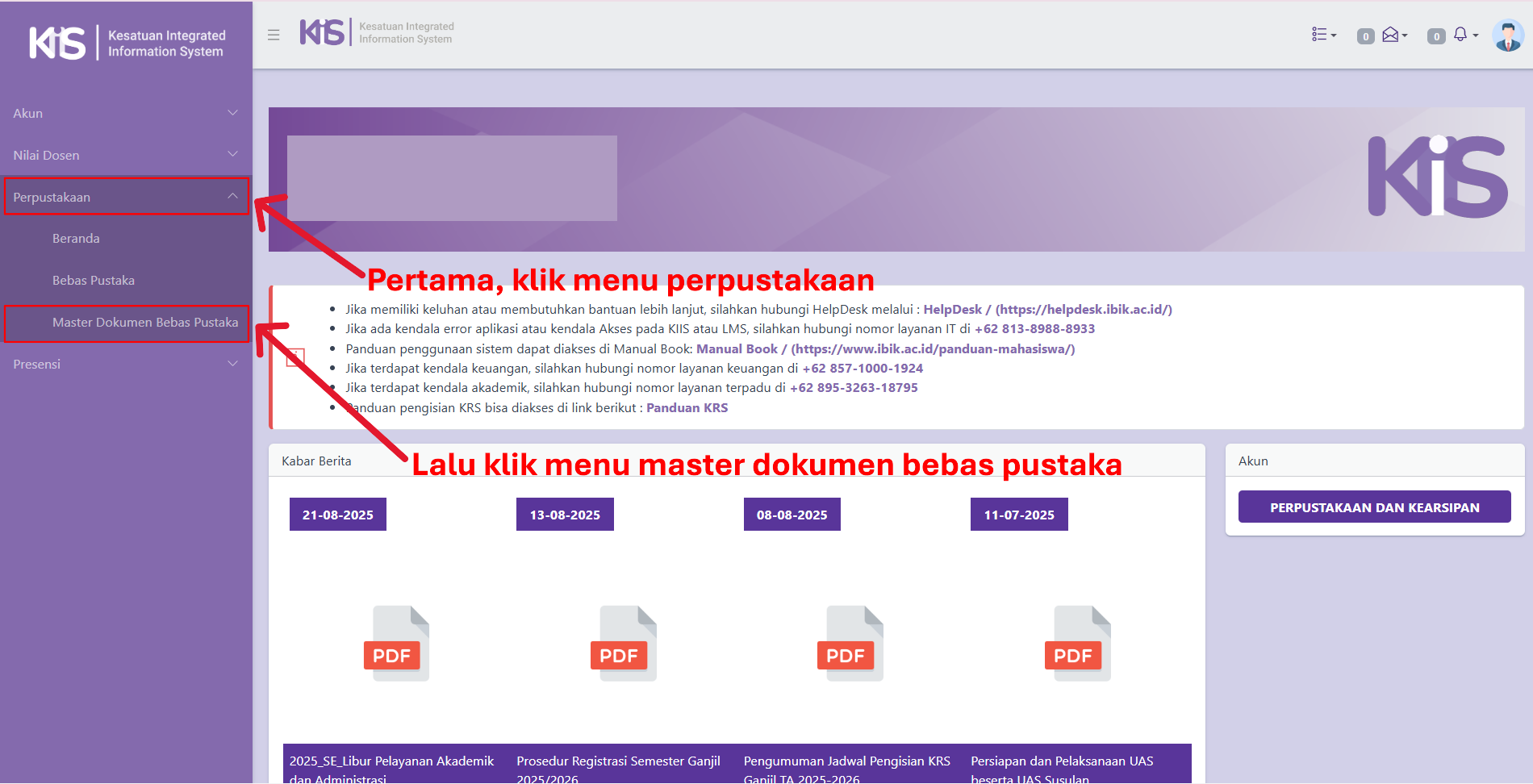Click the PERPUSTAKAAN DAN KEARSIPAN button
The height and width of the screenshot is (784, 1533).
pos(1374,507)
